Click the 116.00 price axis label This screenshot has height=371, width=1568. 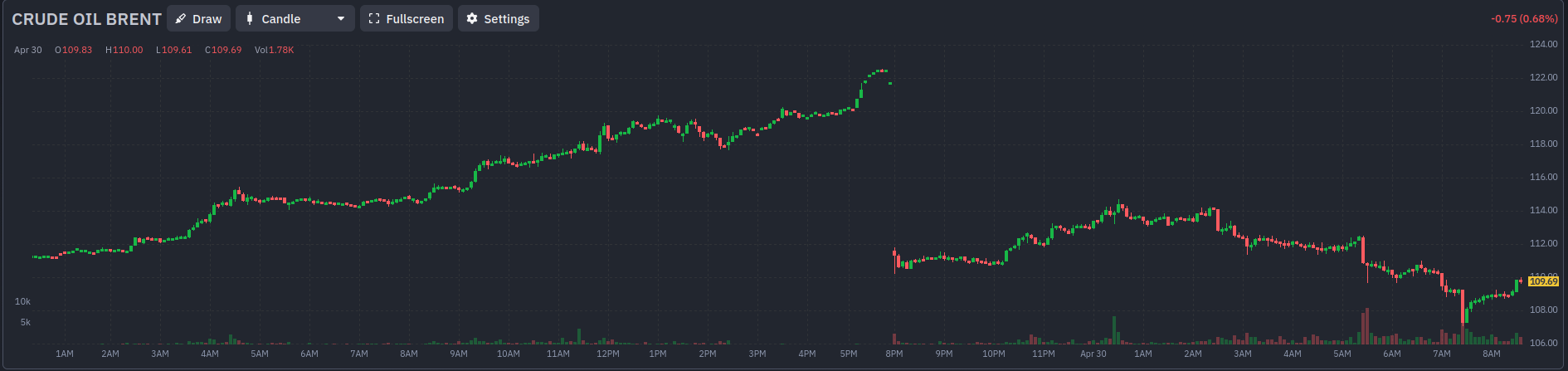(x=1544, y=177)
